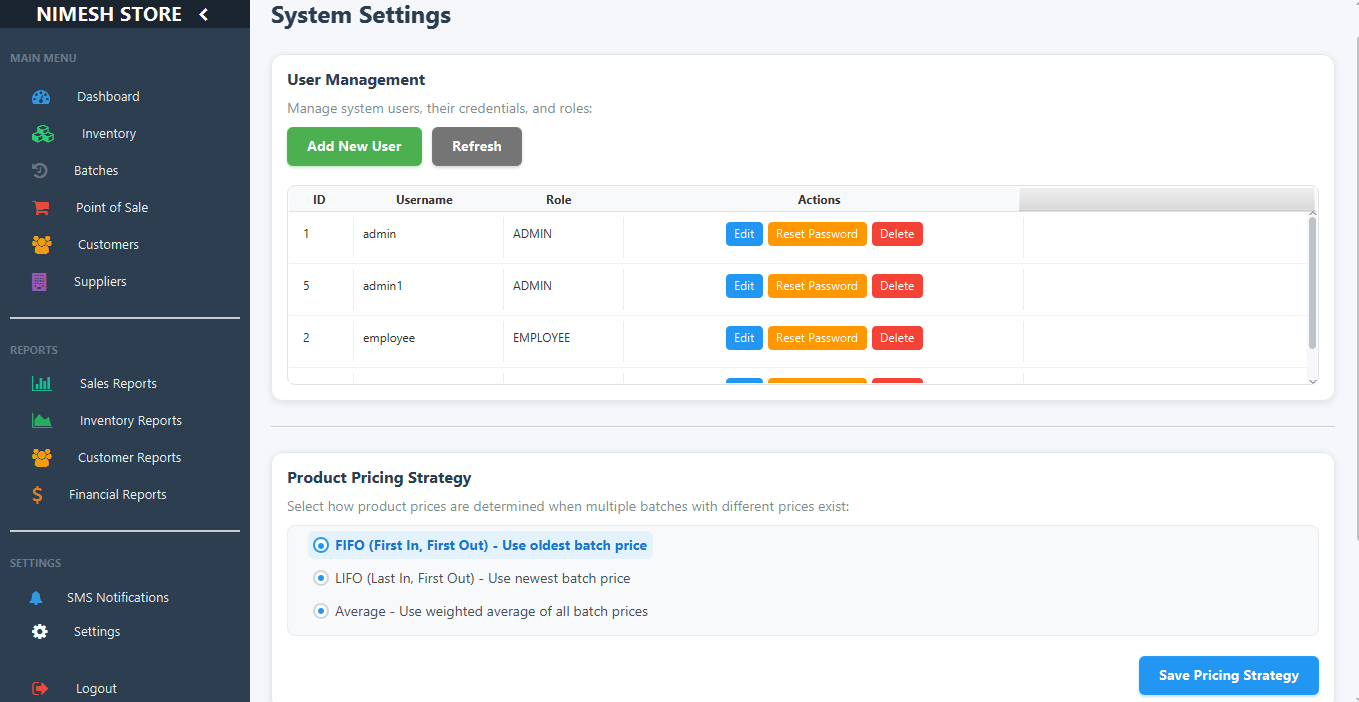Click the Refresh users button
1359x702 pixels.
(477, 146)
